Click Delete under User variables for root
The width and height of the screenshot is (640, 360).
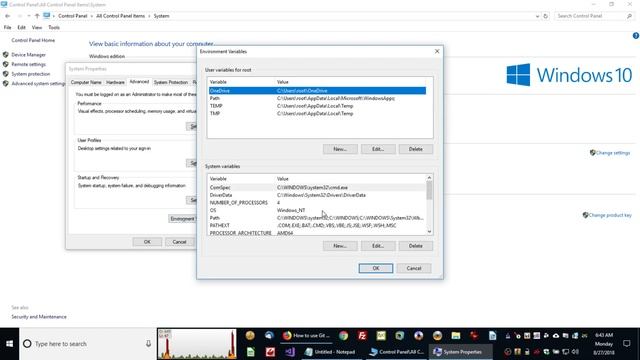pos(416,149)
